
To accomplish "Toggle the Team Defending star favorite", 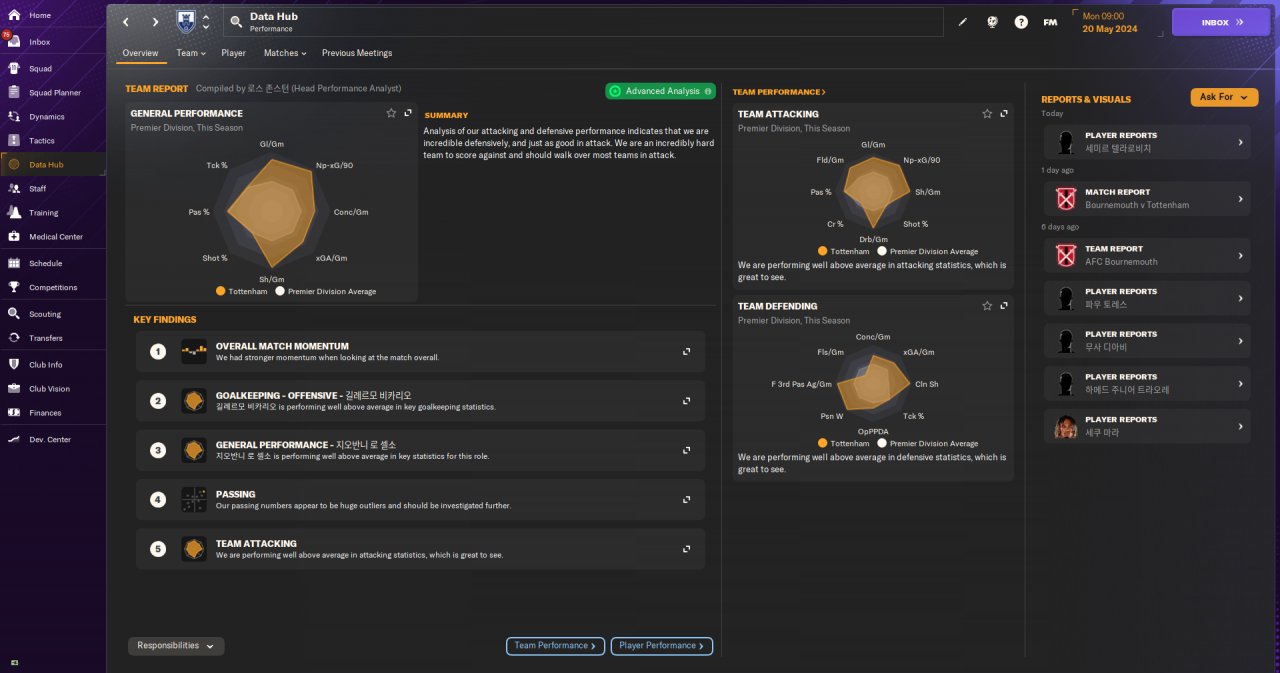I will pos(987,306).
